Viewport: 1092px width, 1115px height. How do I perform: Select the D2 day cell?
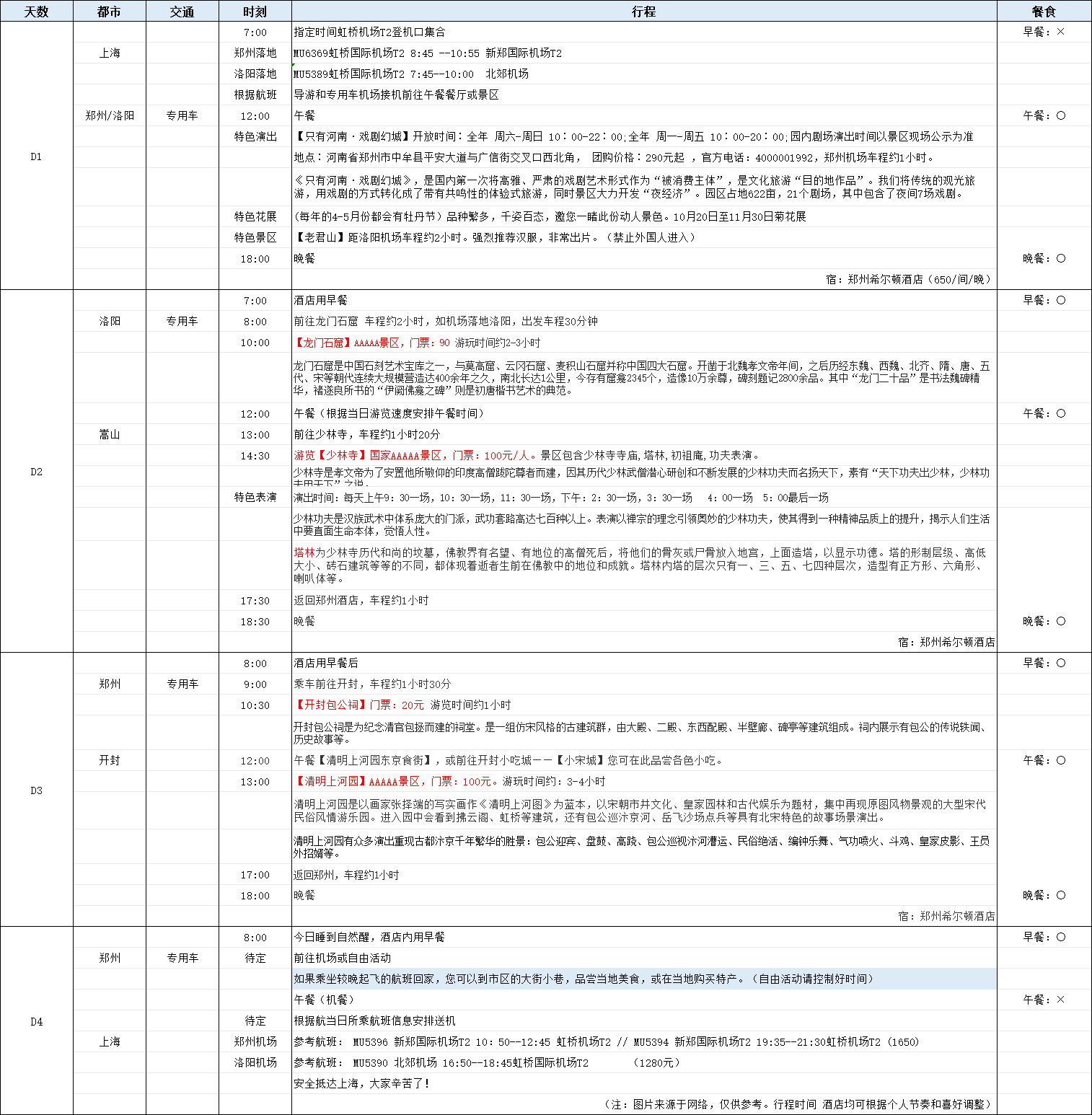pyautogui.click(x=36, y=472)
